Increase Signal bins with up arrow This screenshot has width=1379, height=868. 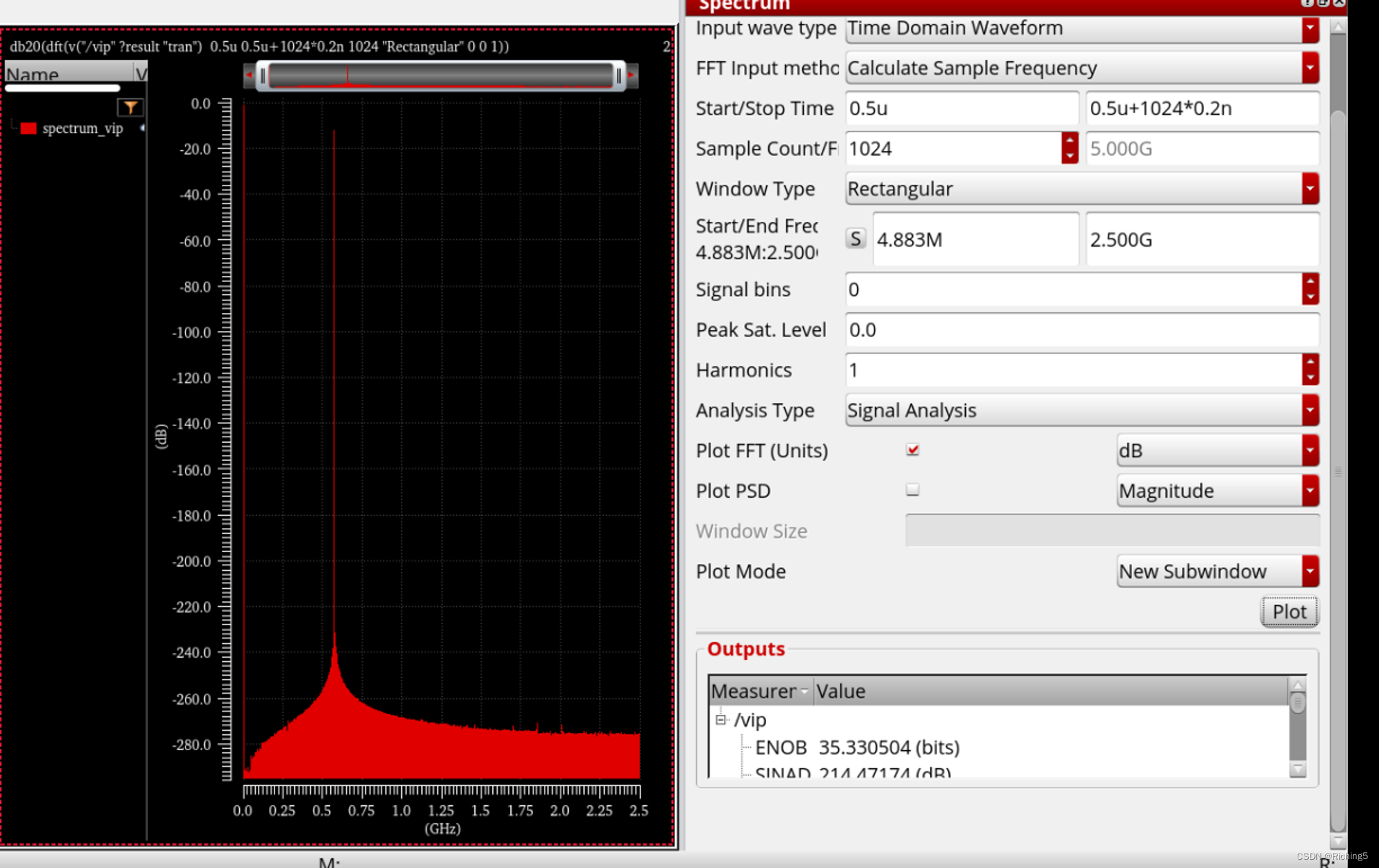1310,281
